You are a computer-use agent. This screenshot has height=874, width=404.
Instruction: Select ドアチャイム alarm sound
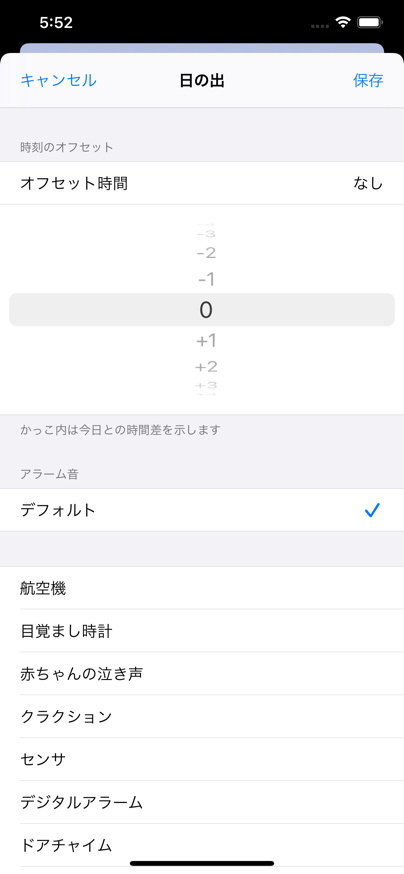202,846
